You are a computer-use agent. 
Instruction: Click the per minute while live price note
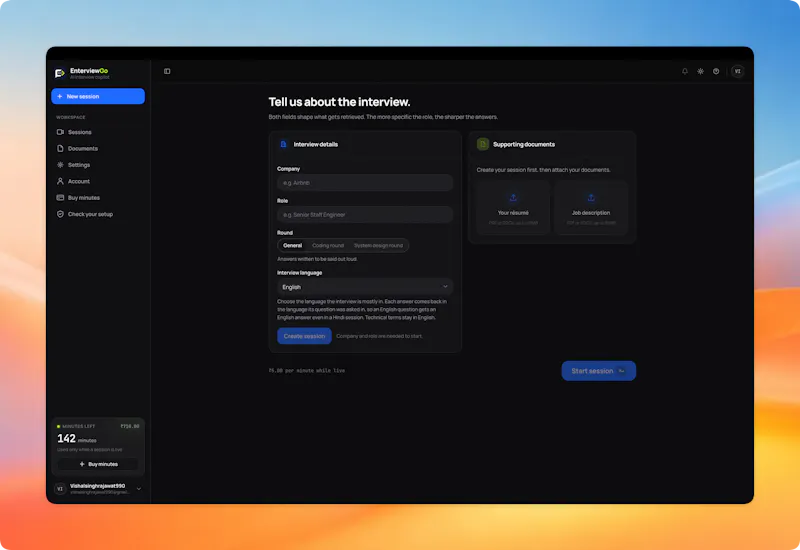307,370
